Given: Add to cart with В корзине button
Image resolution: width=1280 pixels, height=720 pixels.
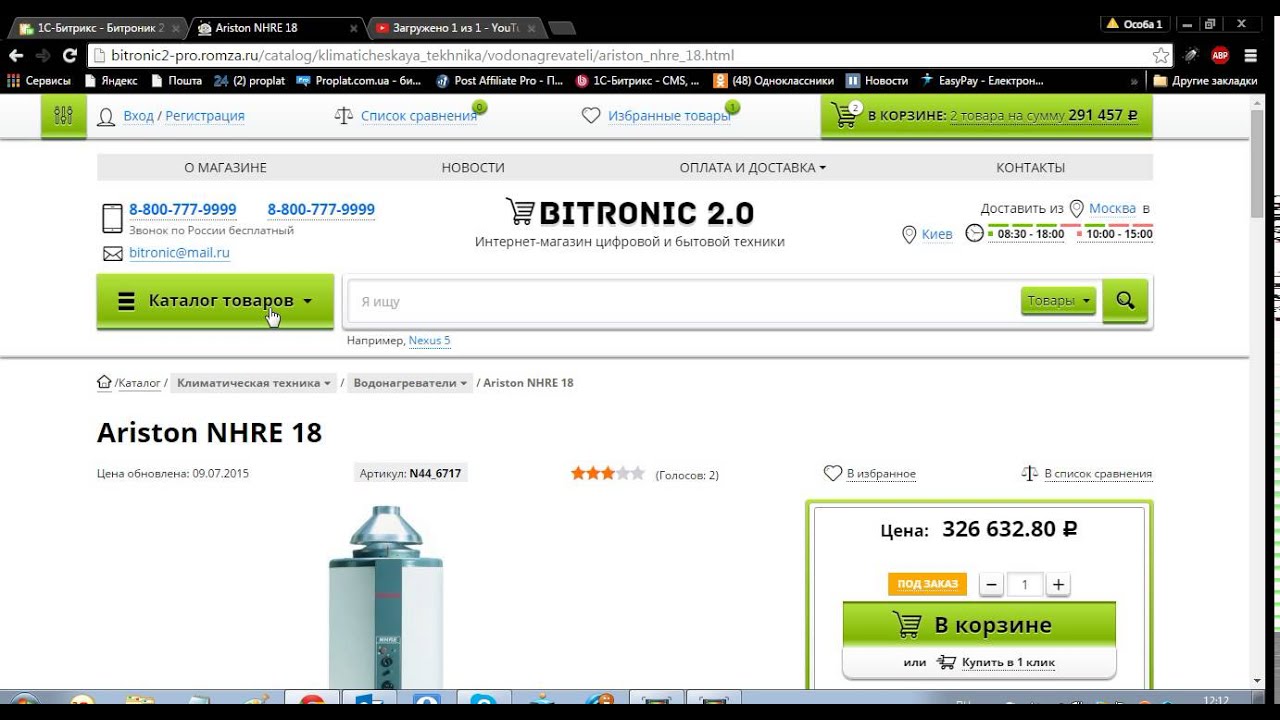Looking at the screenshot, I should 979,625.
